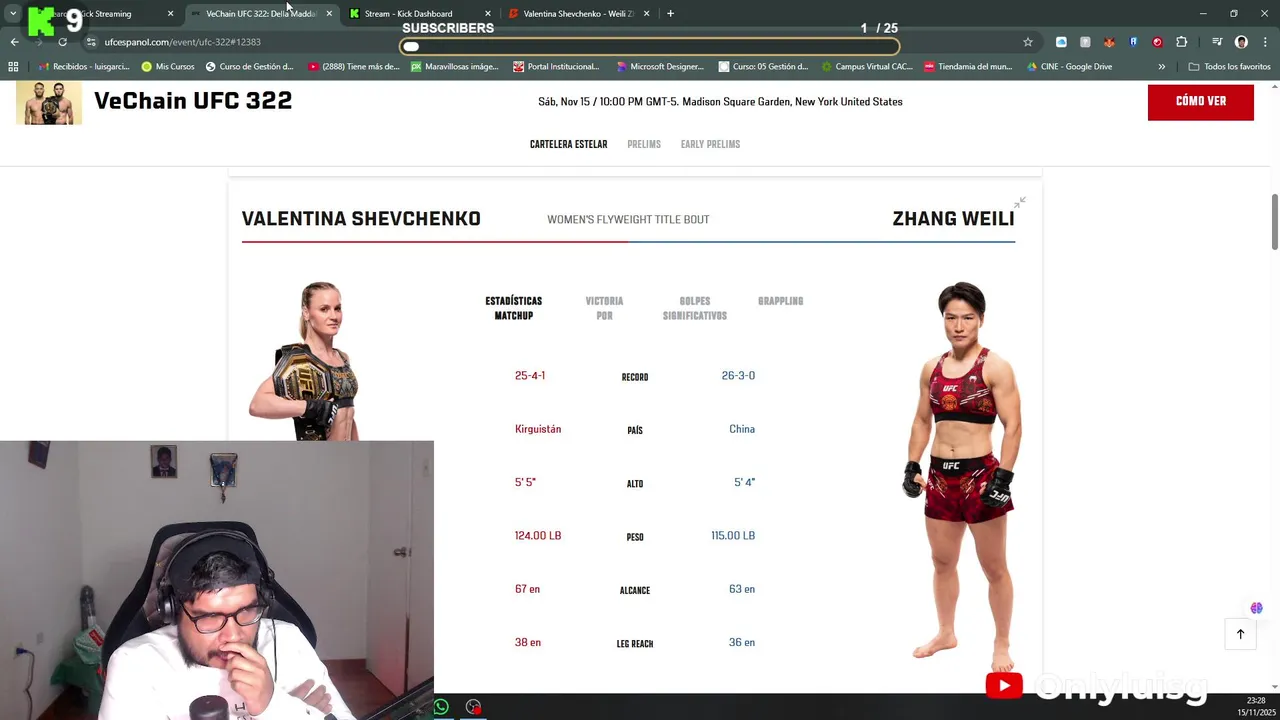This screenshot has height=720, width=1280.
Task: Click the CÓMO VER button
Action: [1200, 102]
